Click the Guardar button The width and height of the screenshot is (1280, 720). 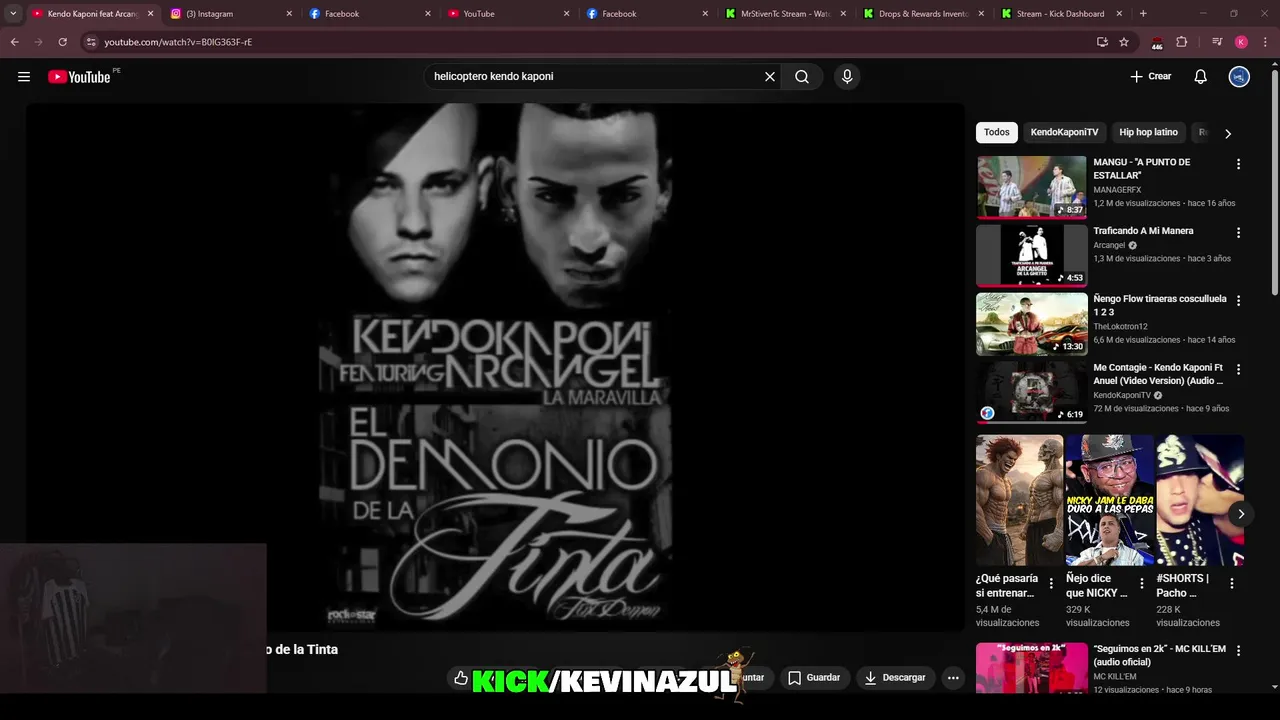click(x=813, y=677)
